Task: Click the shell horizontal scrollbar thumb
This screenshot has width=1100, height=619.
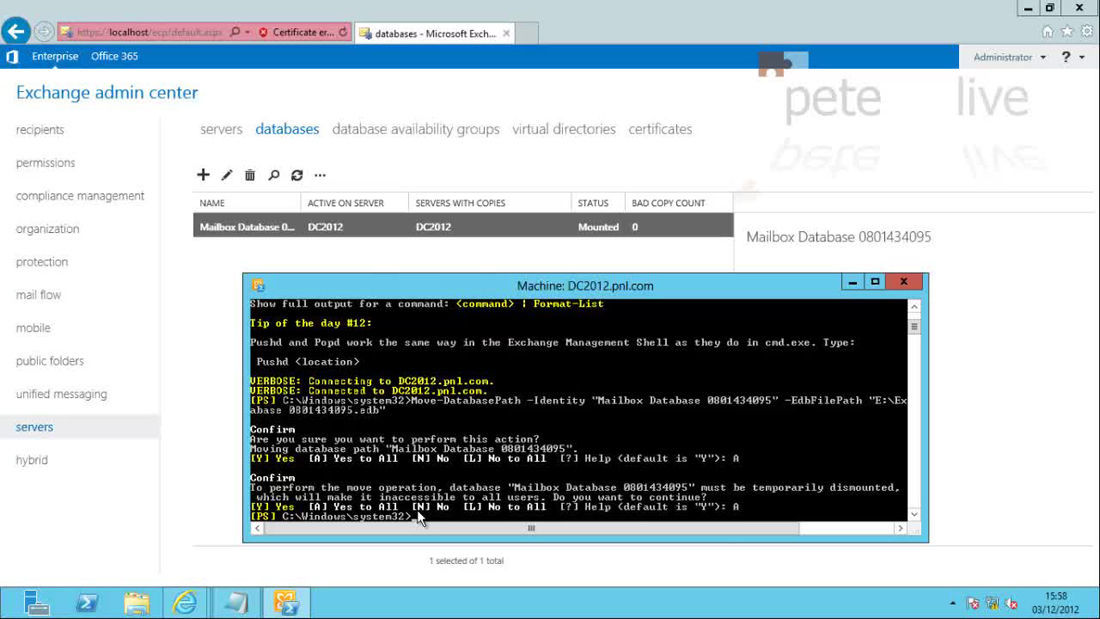Action: (x=531, y=528)
